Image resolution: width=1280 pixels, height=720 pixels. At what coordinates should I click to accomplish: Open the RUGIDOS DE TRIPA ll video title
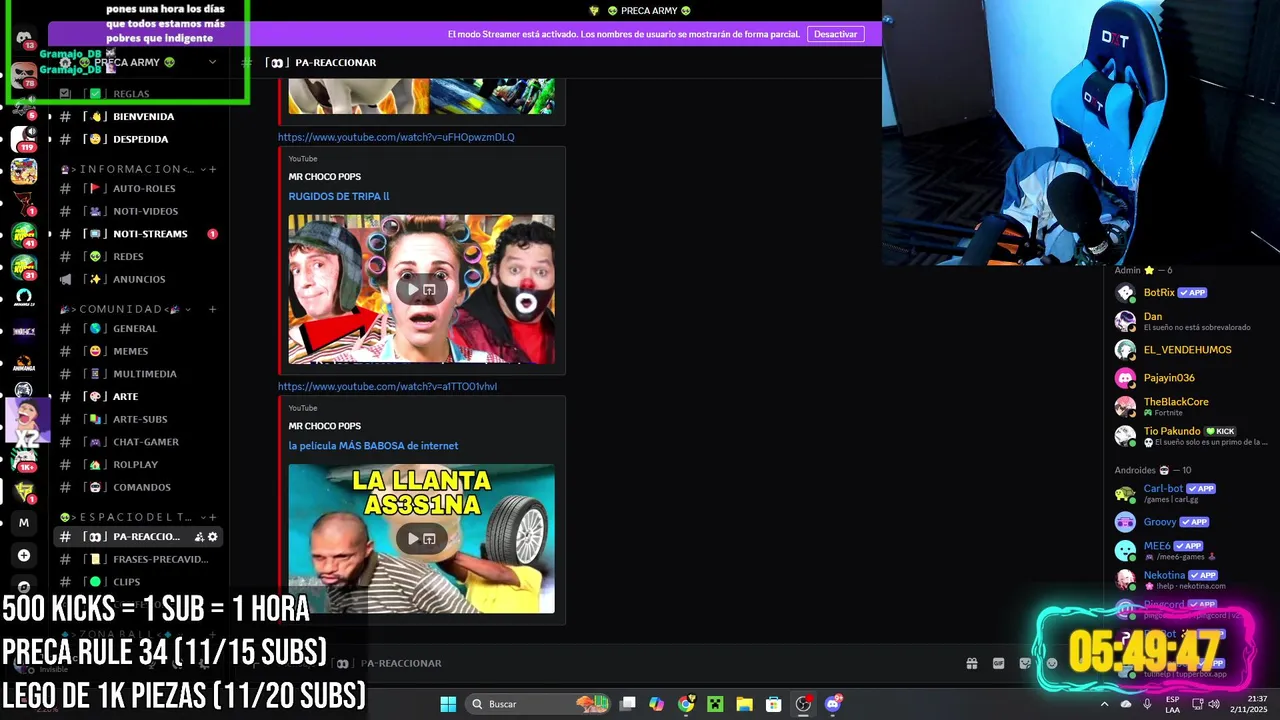point(339,196)
